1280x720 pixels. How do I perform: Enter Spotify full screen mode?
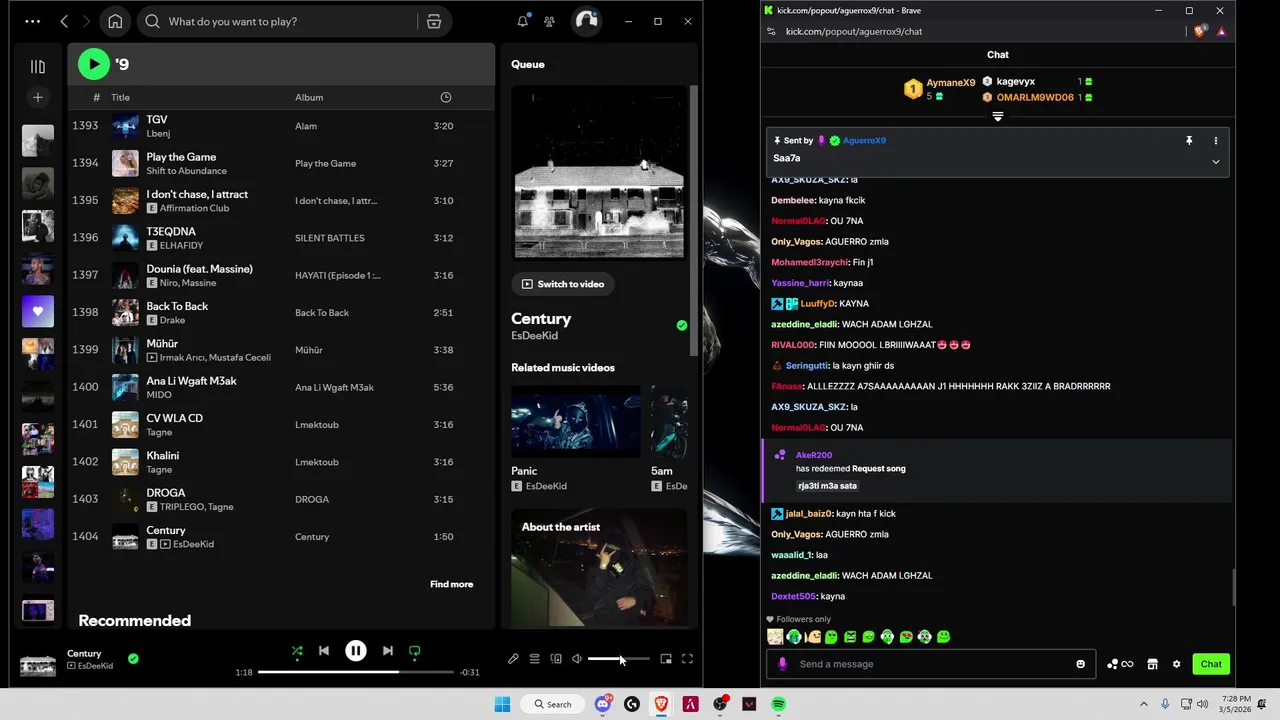click(687, 659)
